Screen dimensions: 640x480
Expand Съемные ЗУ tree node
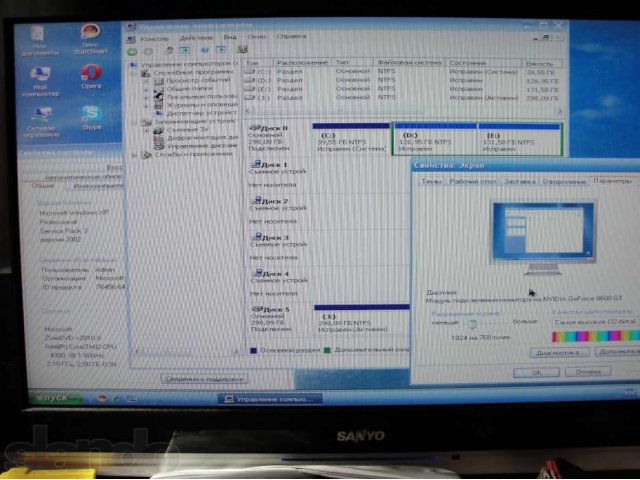pyautogui.click(x=146, y=130)
